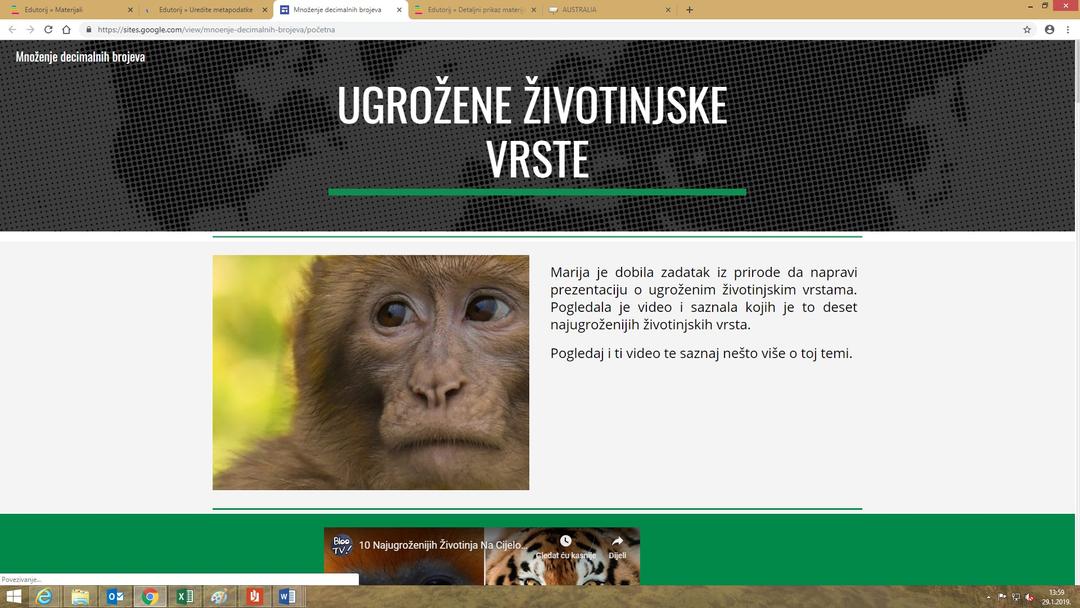Screen dimensions: 1080x608
Task: Click the video's Share (Dijeli) arrow icon
Action: coord(617,541)
